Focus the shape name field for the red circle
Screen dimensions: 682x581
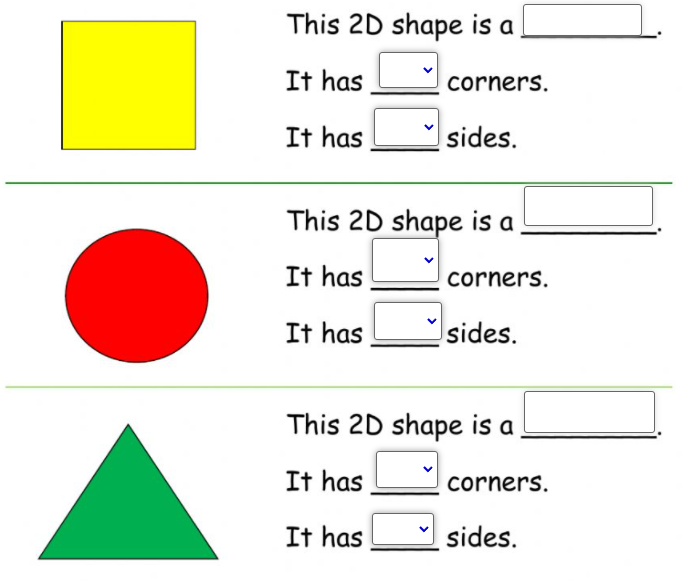point(588,206)
